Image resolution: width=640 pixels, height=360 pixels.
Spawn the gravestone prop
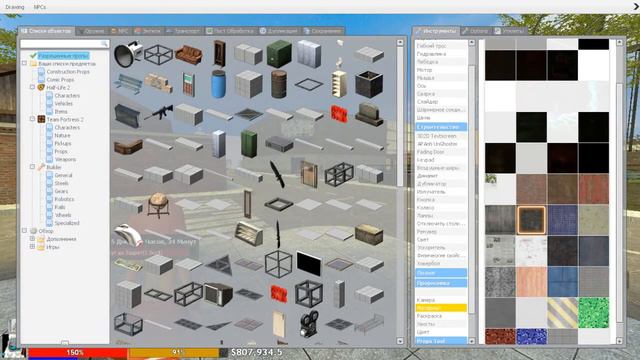pyautogui.click(x=369, y=114)
